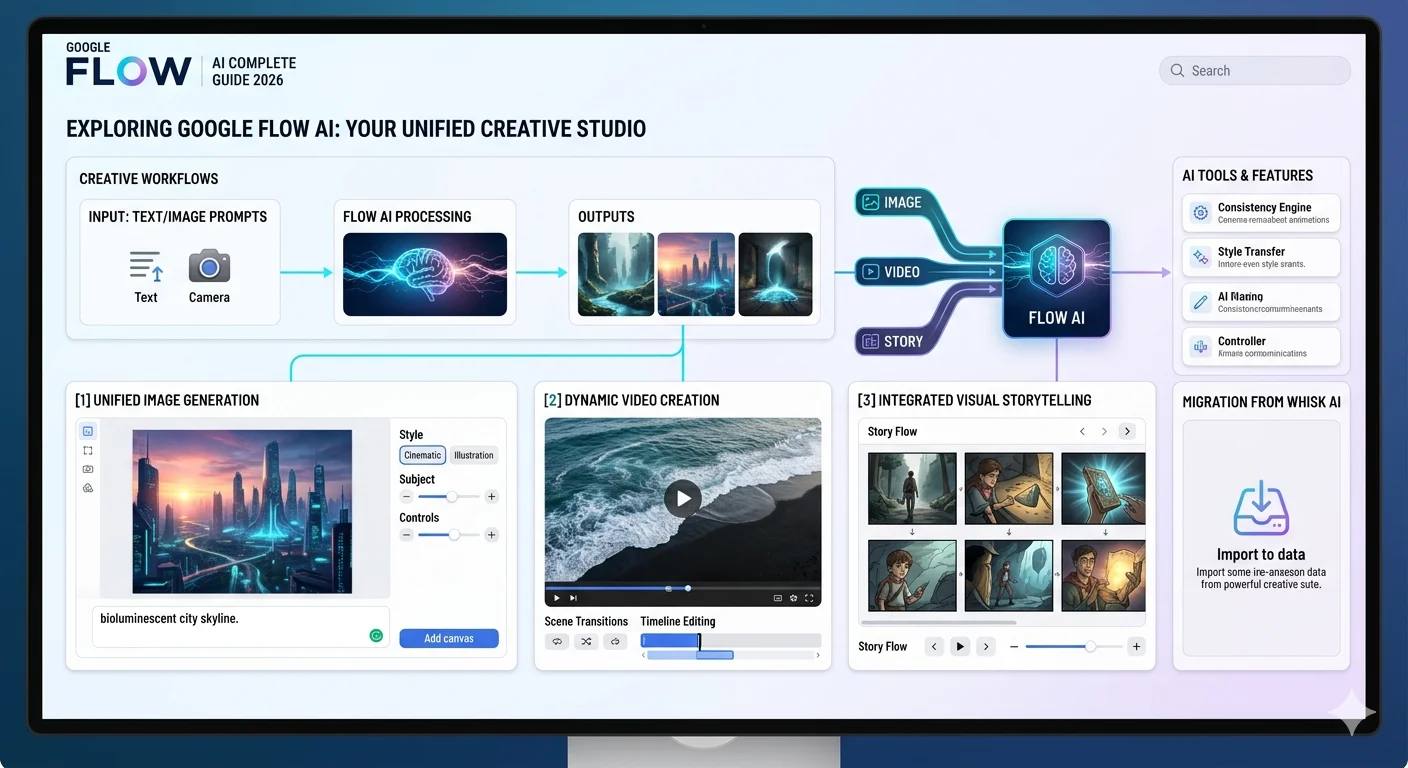Increase the Subject value with its plus button
Image resolution: width=1408 pixels, height=768 pixels.
point(491,496)
